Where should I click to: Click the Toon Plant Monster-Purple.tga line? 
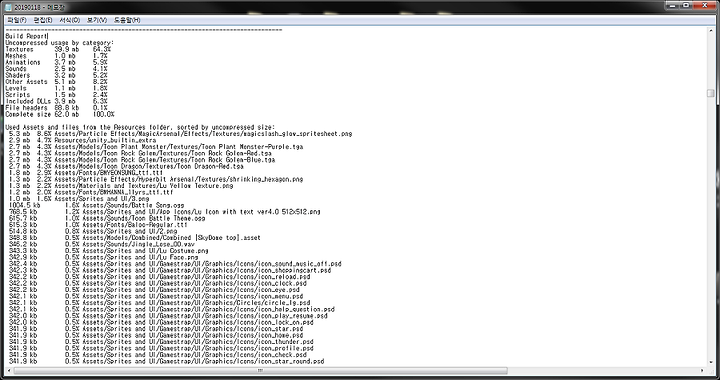coord(156,147)
